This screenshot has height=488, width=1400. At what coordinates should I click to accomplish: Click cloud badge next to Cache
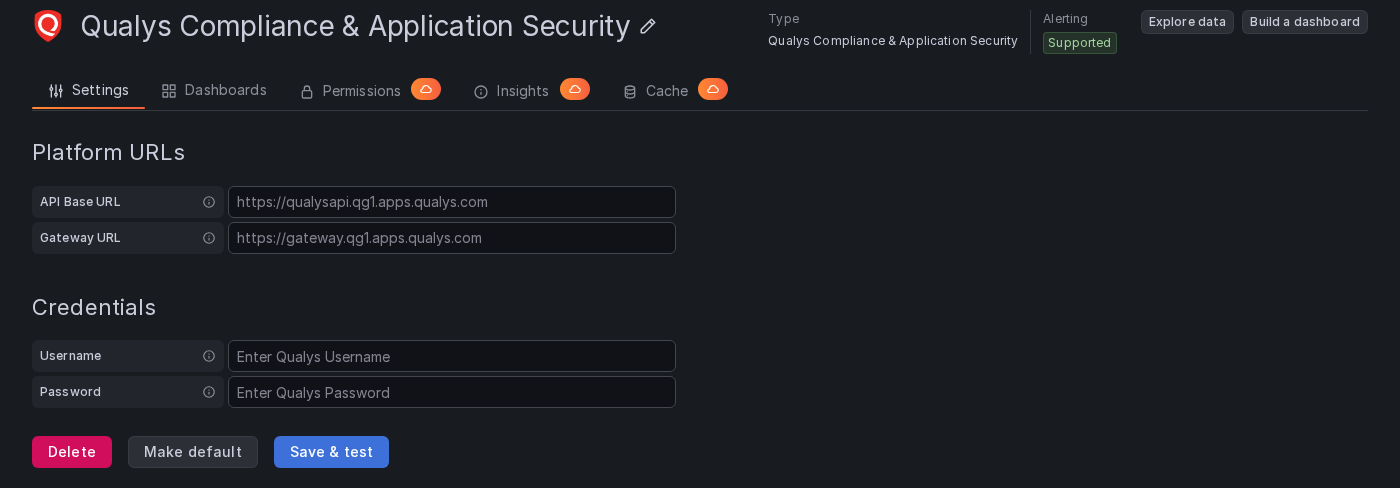pos(713,89)
